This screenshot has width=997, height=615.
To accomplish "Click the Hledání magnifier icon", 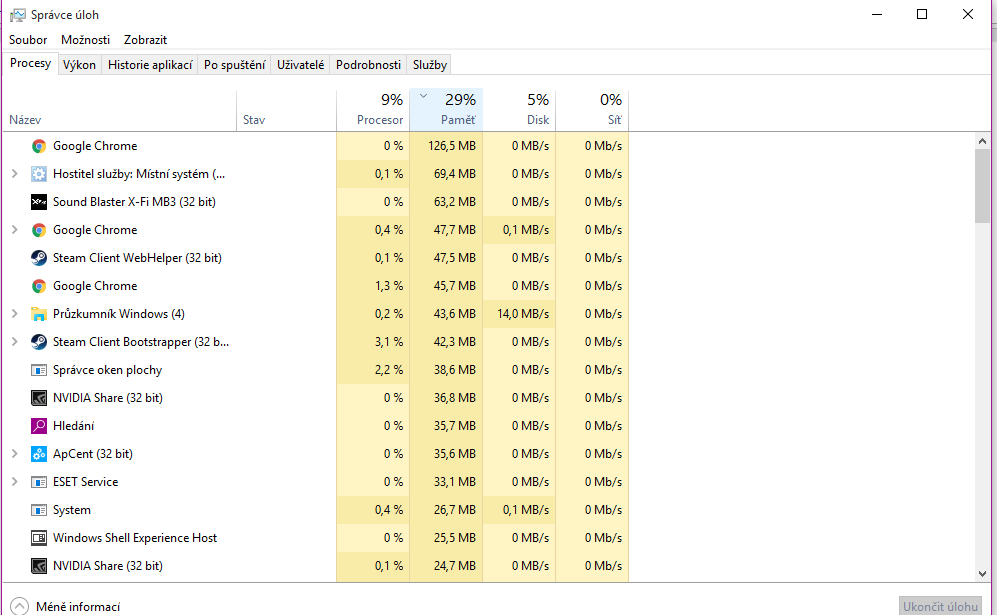I will (x=39, y=426).
